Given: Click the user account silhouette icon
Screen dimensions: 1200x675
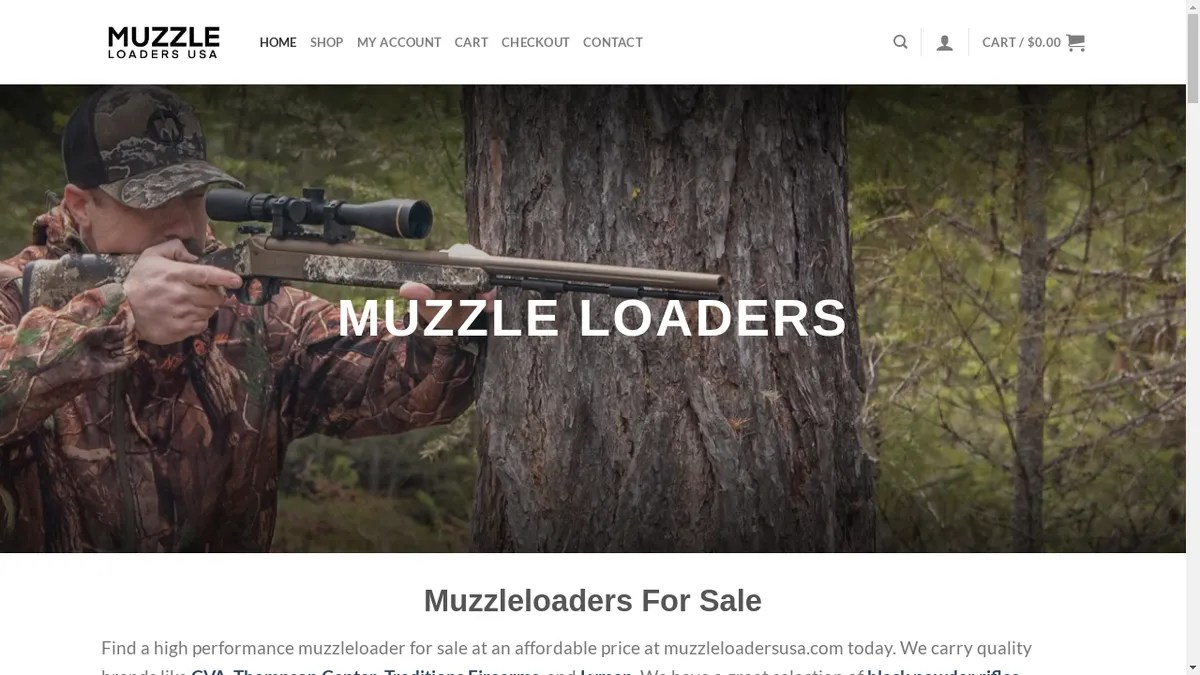Looking at the screenshot, I should (x=944, y=42).
